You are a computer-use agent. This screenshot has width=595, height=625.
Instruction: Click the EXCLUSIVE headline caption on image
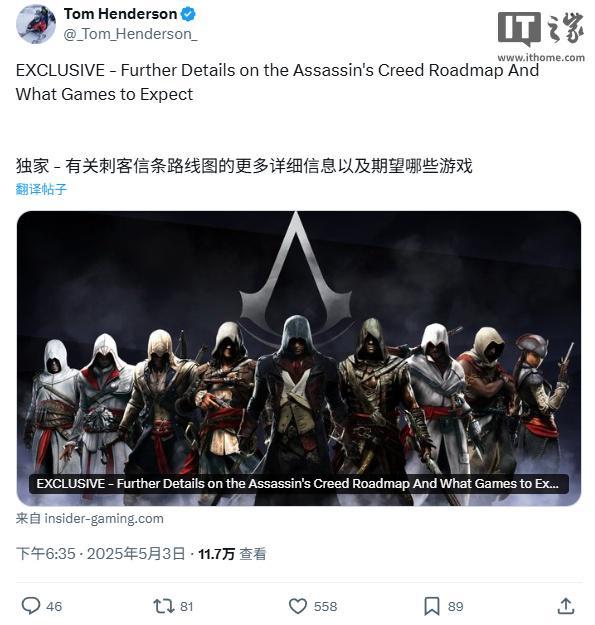[x=298, y=483]
